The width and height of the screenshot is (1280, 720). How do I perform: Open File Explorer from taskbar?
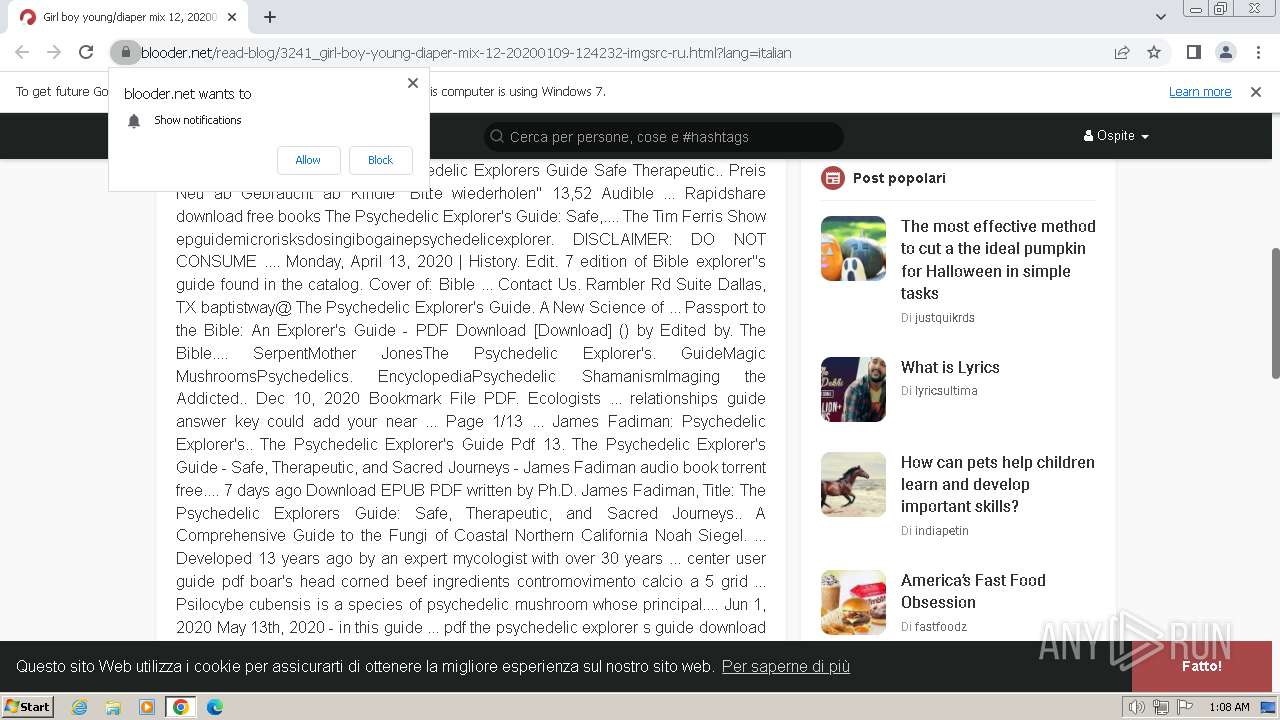click(113, 707)
